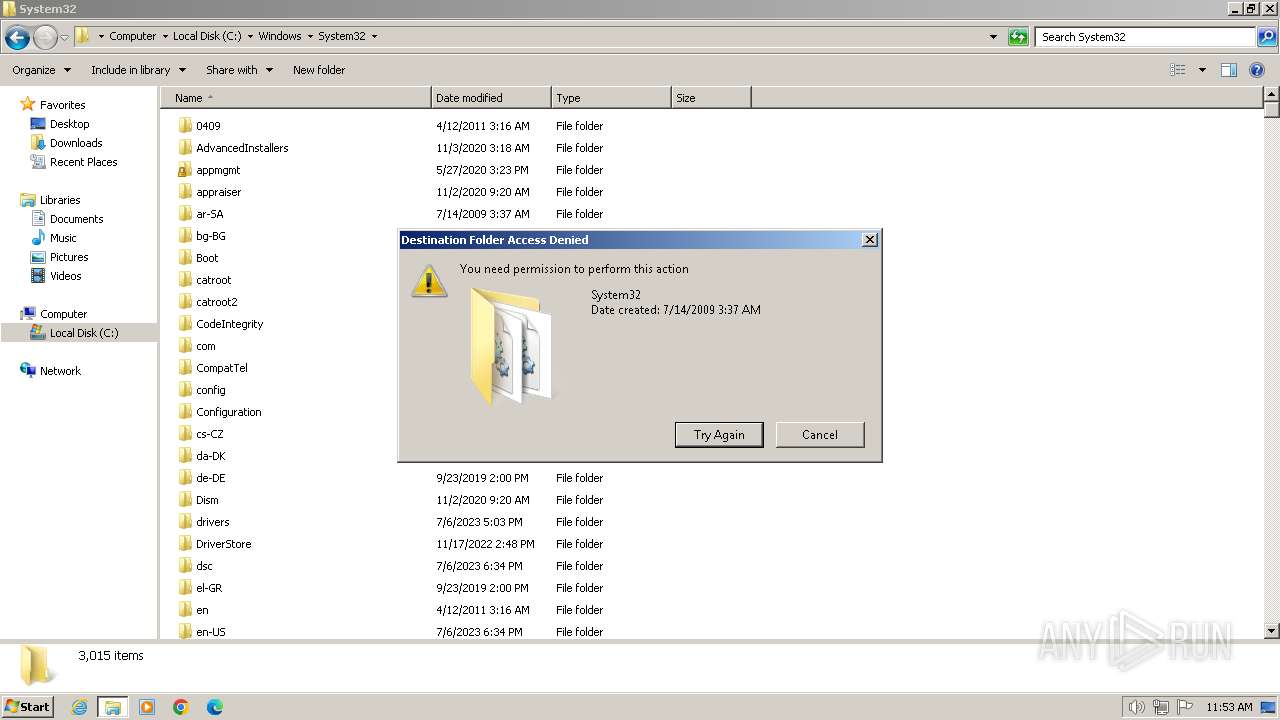The width and height of the screenshot is (1280, 720).
Task: Open the previous locations dropdown in the address bar
Action: 993,37
